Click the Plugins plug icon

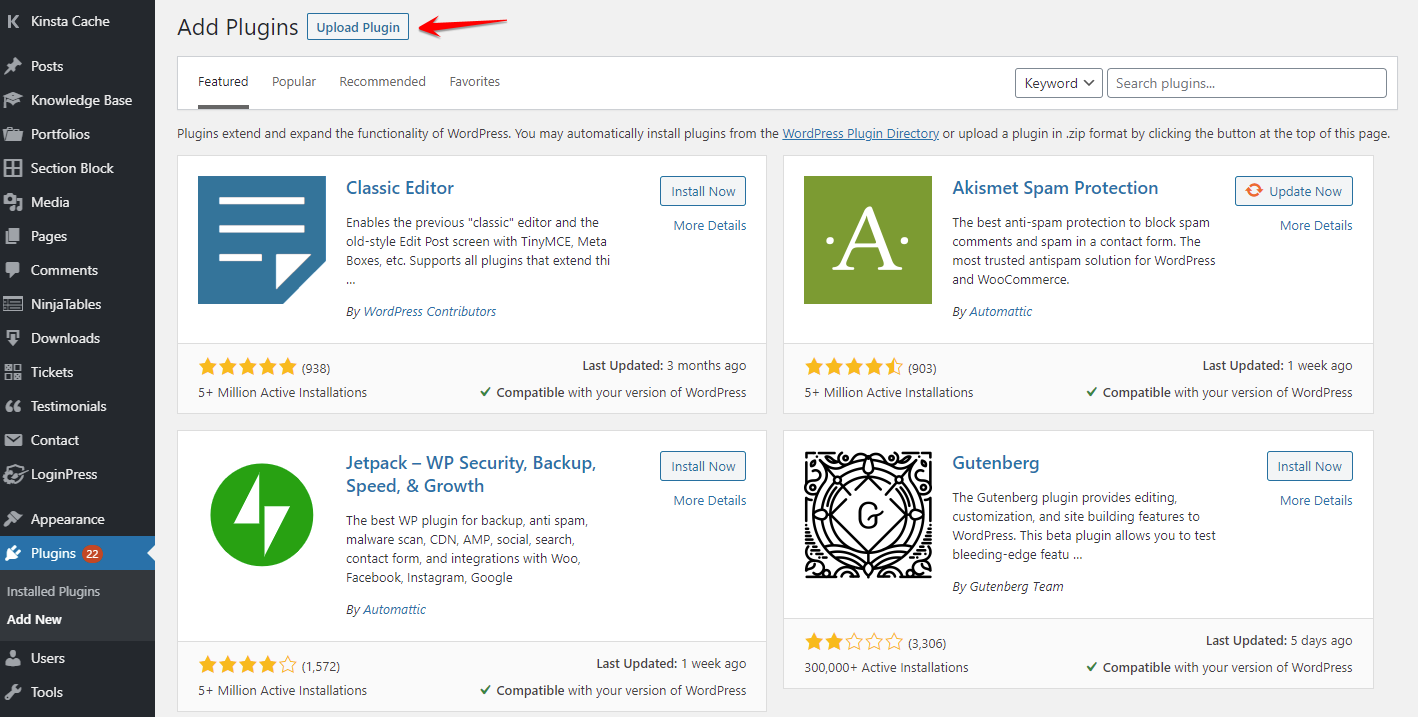(x=13, y=553)
